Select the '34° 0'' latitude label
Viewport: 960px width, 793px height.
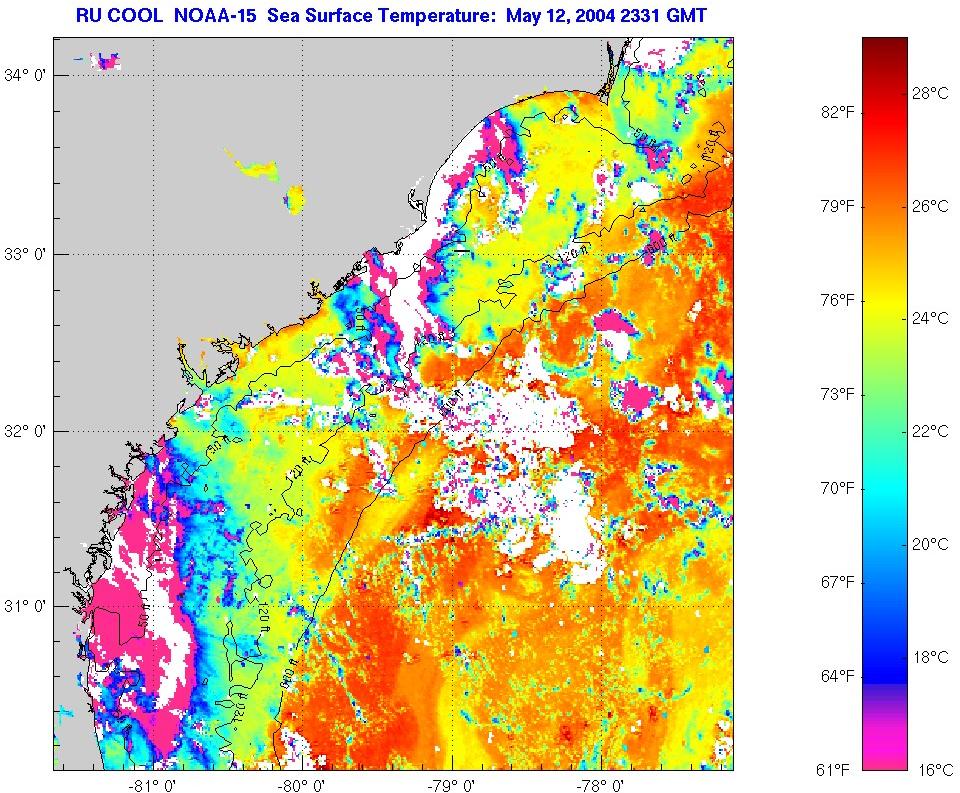pos(25,75)
